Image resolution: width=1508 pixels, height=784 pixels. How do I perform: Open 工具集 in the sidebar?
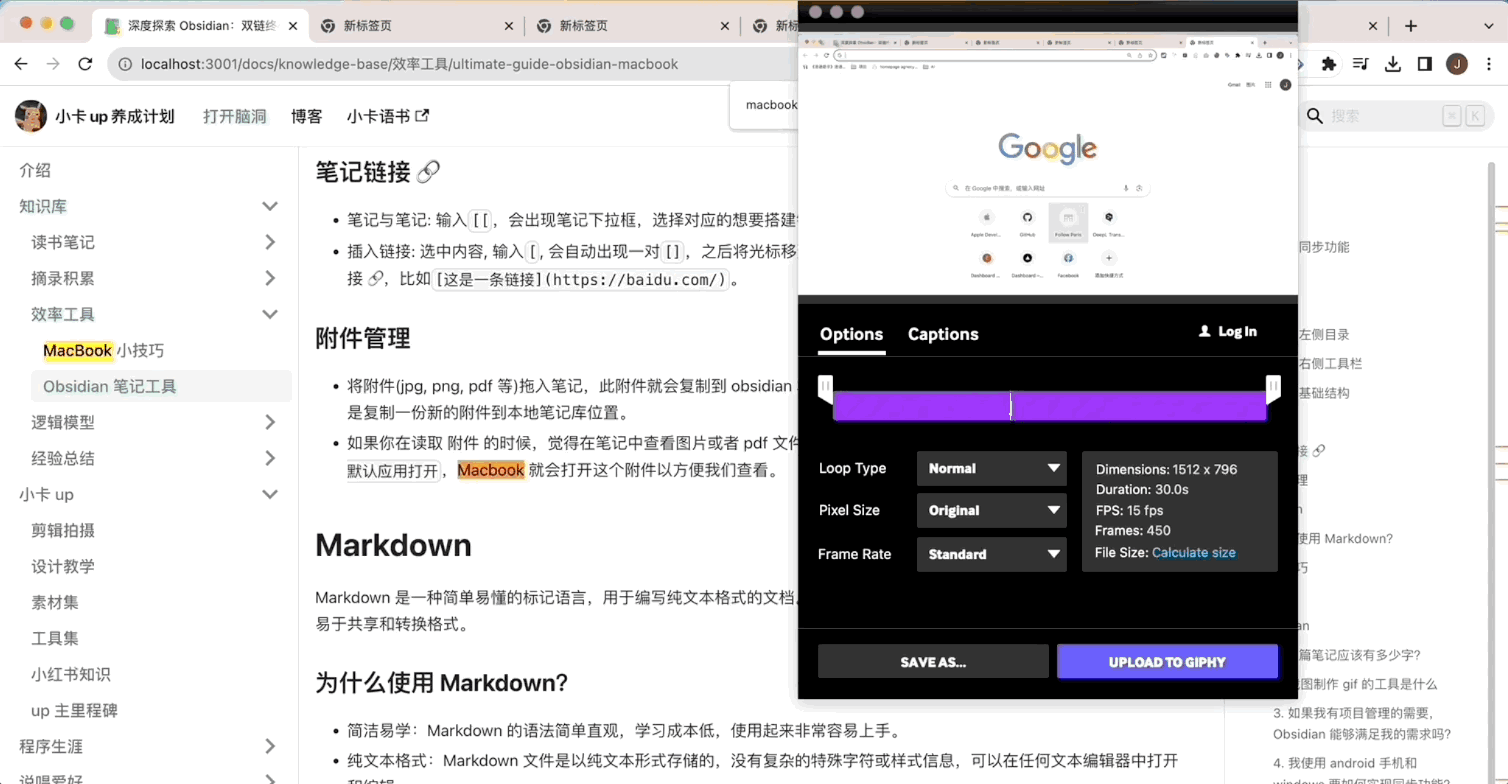coord(55,638)
